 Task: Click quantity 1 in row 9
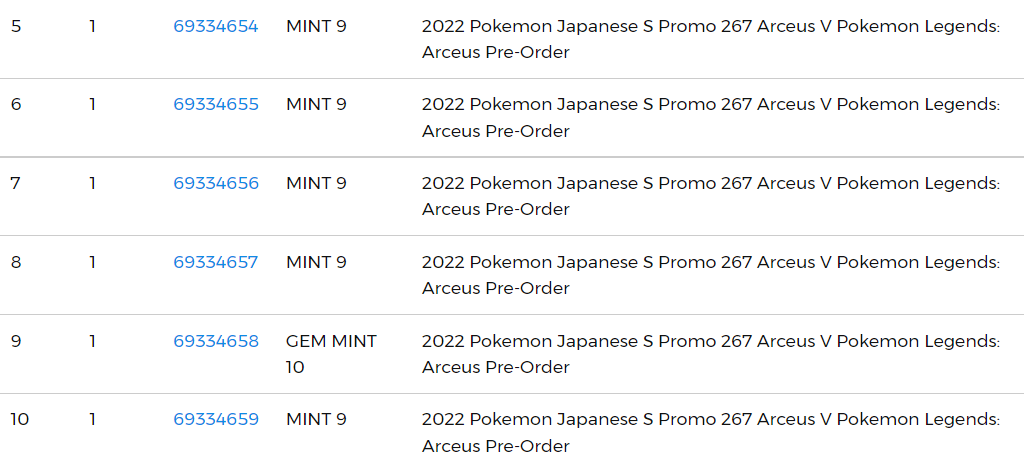tap(93, 341)
